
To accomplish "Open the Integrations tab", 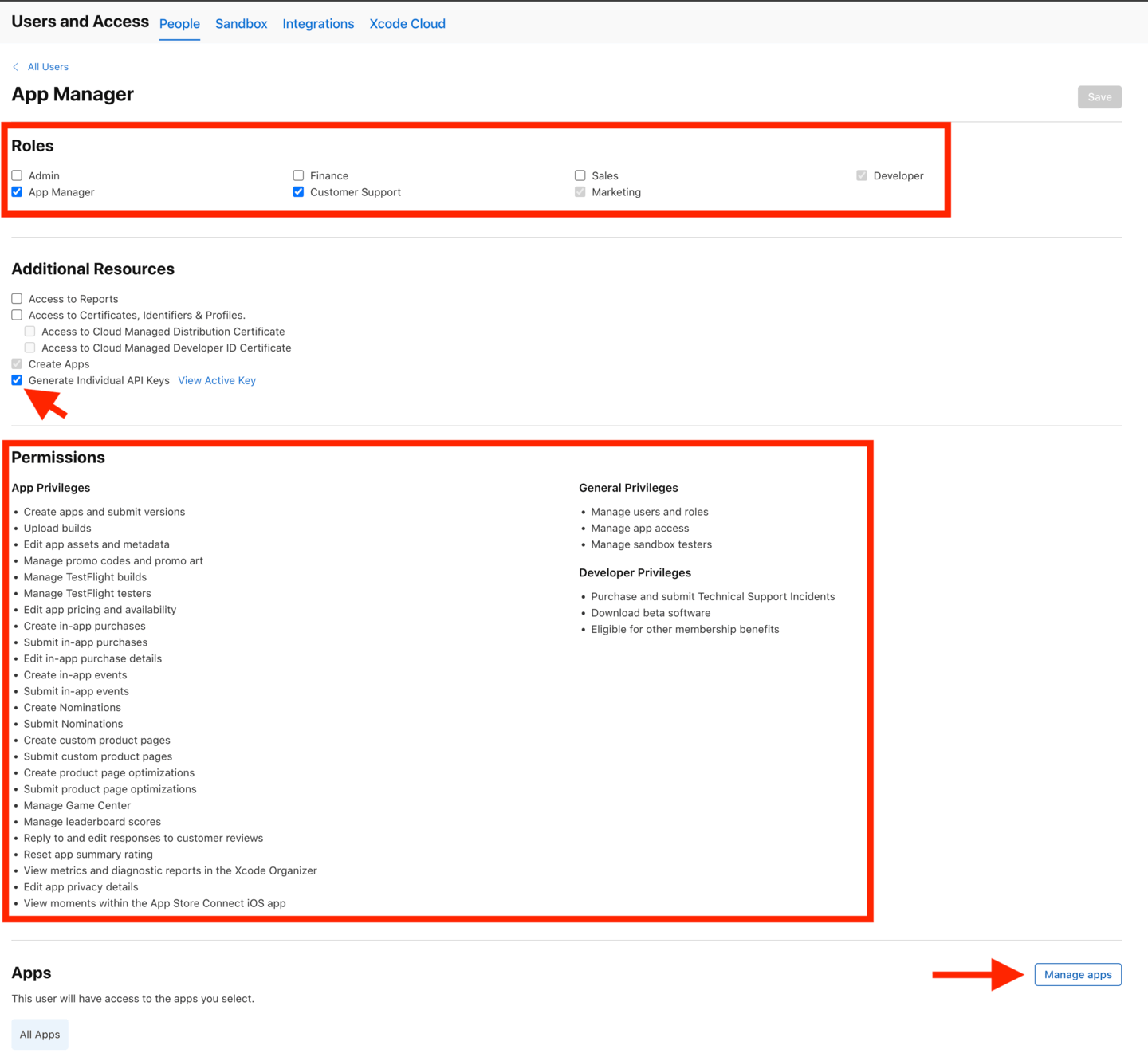I will coord(318,24).
